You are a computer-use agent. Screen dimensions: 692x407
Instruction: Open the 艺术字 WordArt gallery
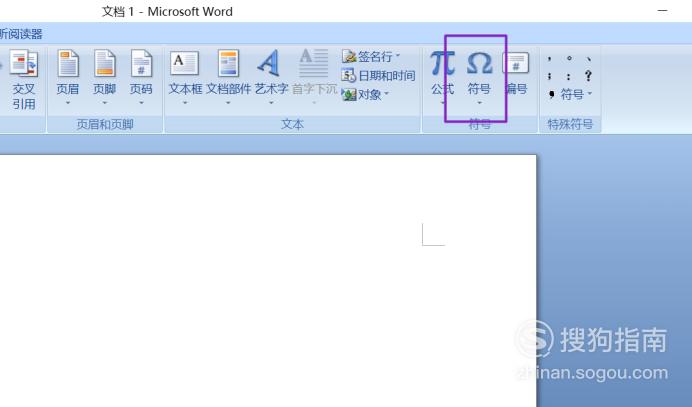coord(271,78)
